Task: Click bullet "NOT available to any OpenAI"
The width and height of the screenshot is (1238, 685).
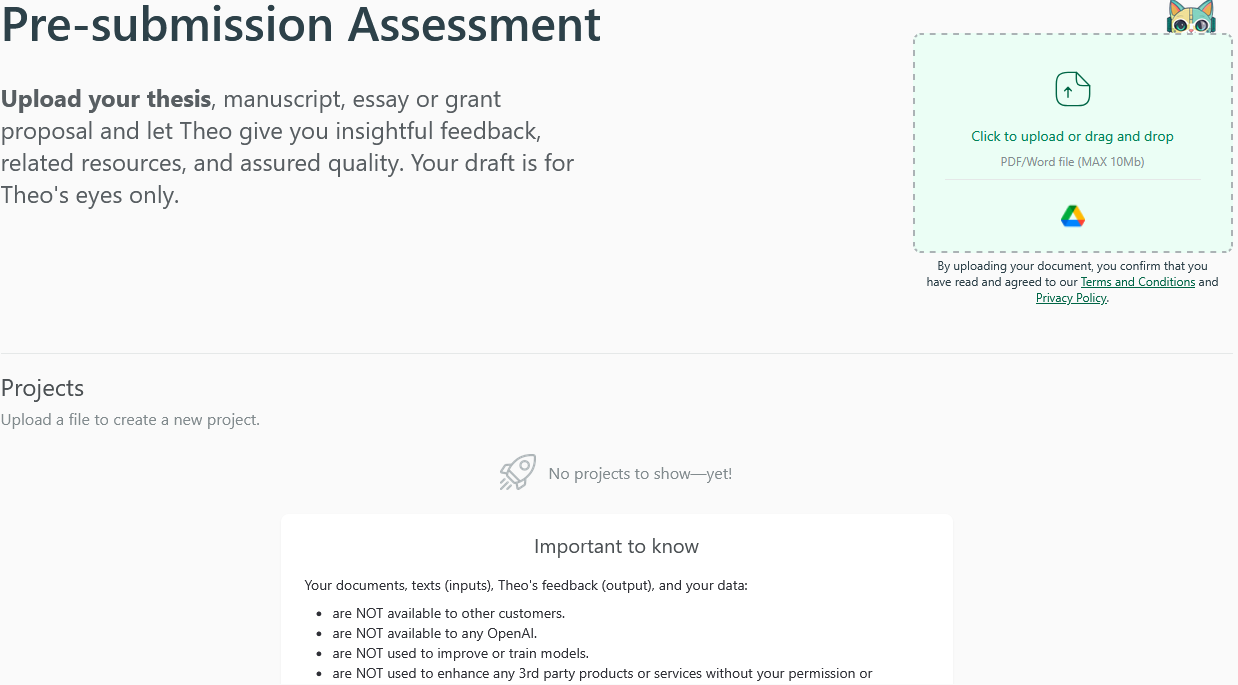Action: pyautogui.click(x=441, y=633)
